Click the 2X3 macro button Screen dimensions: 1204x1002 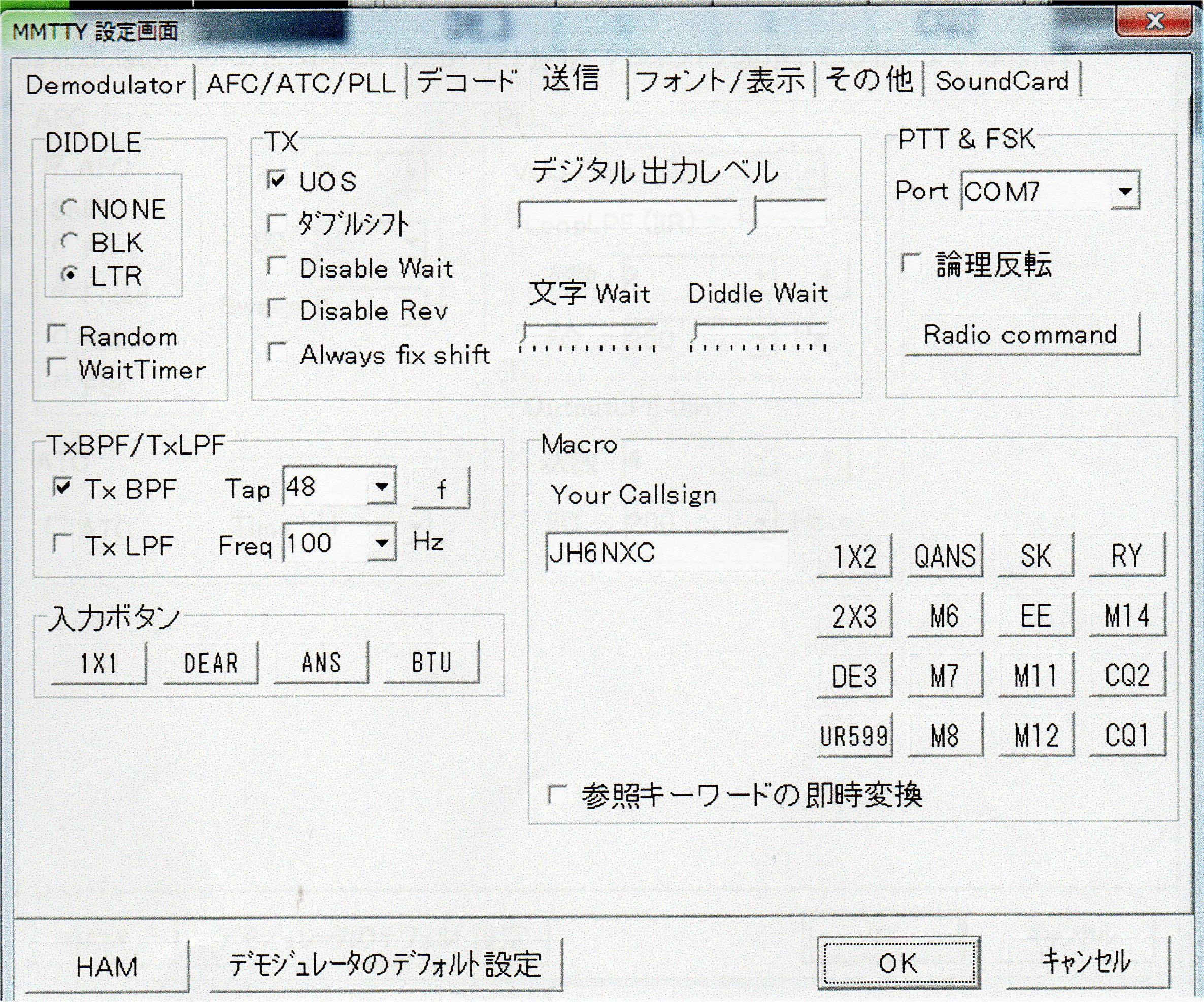click(854, 615)
